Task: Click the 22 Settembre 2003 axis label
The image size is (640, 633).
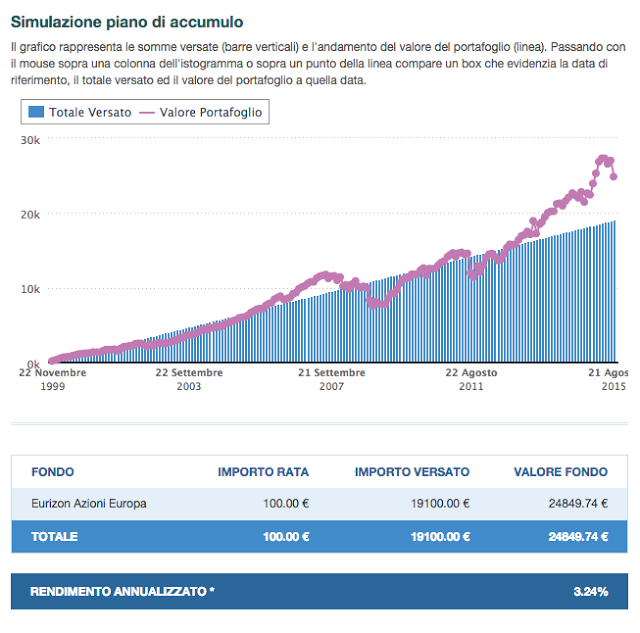Action: pyautogui.click(x=189, y=379)
